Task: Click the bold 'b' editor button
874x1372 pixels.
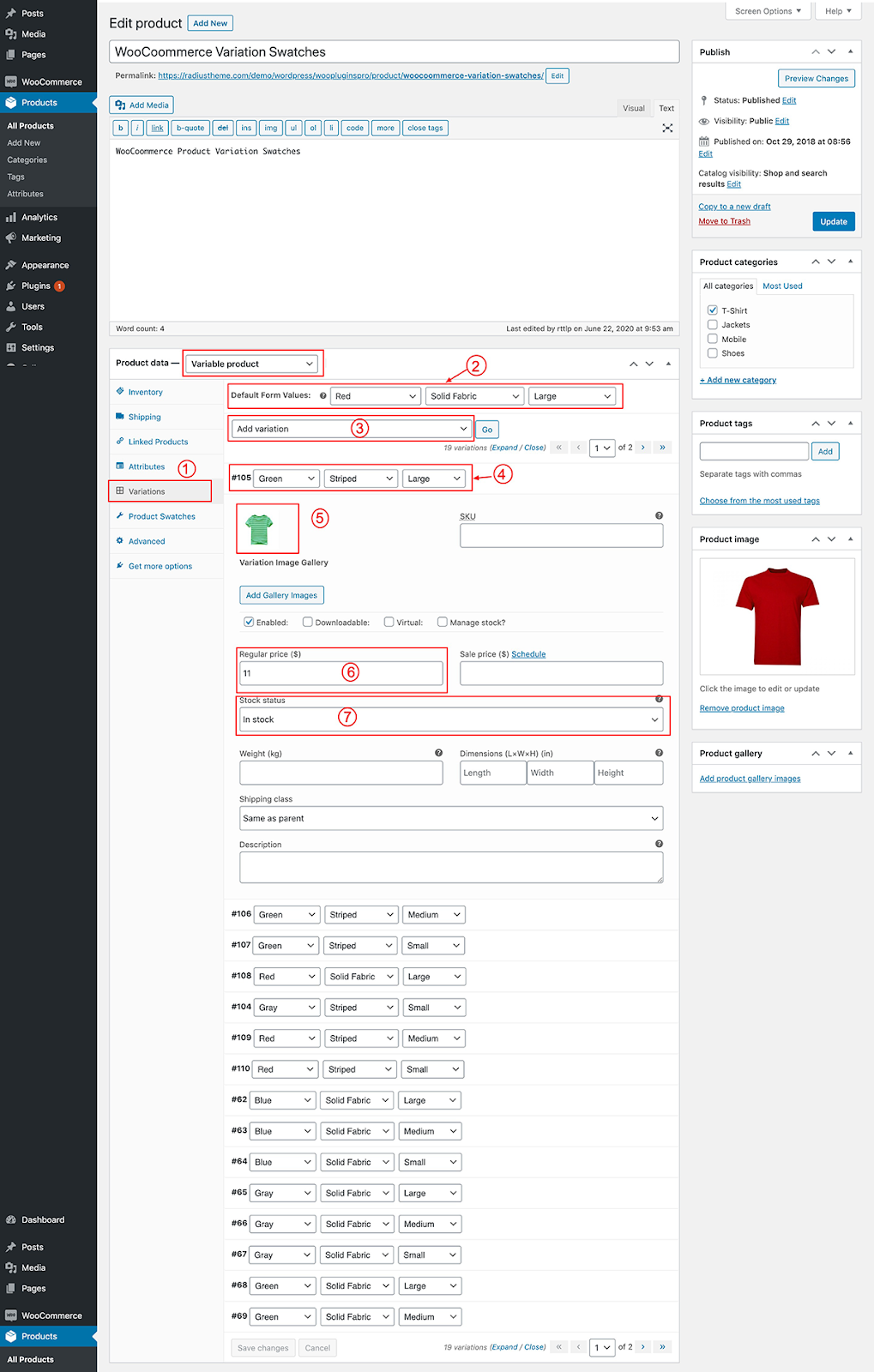Action: coord(121,128)
